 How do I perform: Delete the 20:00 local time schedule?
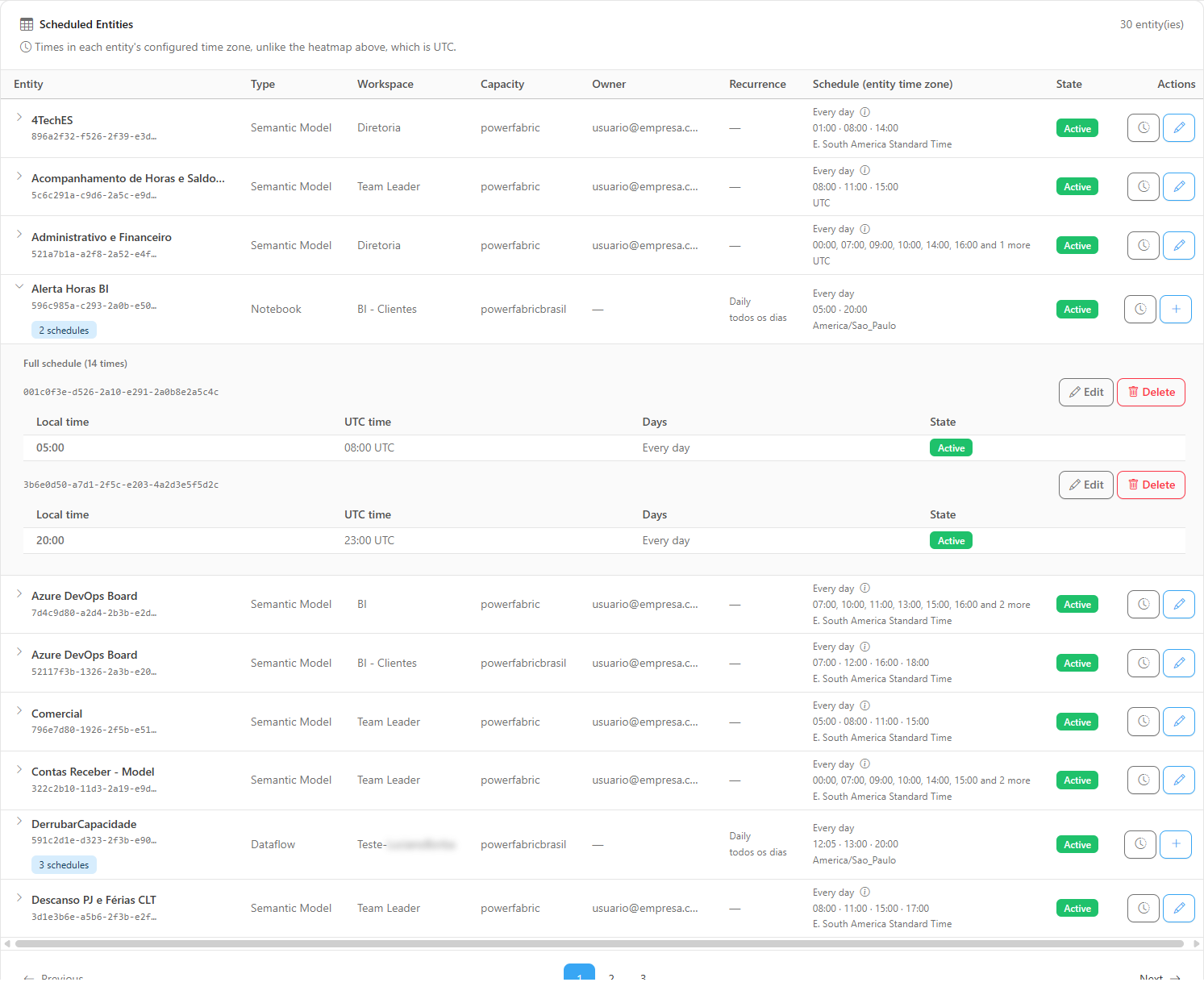(1151, 485)
